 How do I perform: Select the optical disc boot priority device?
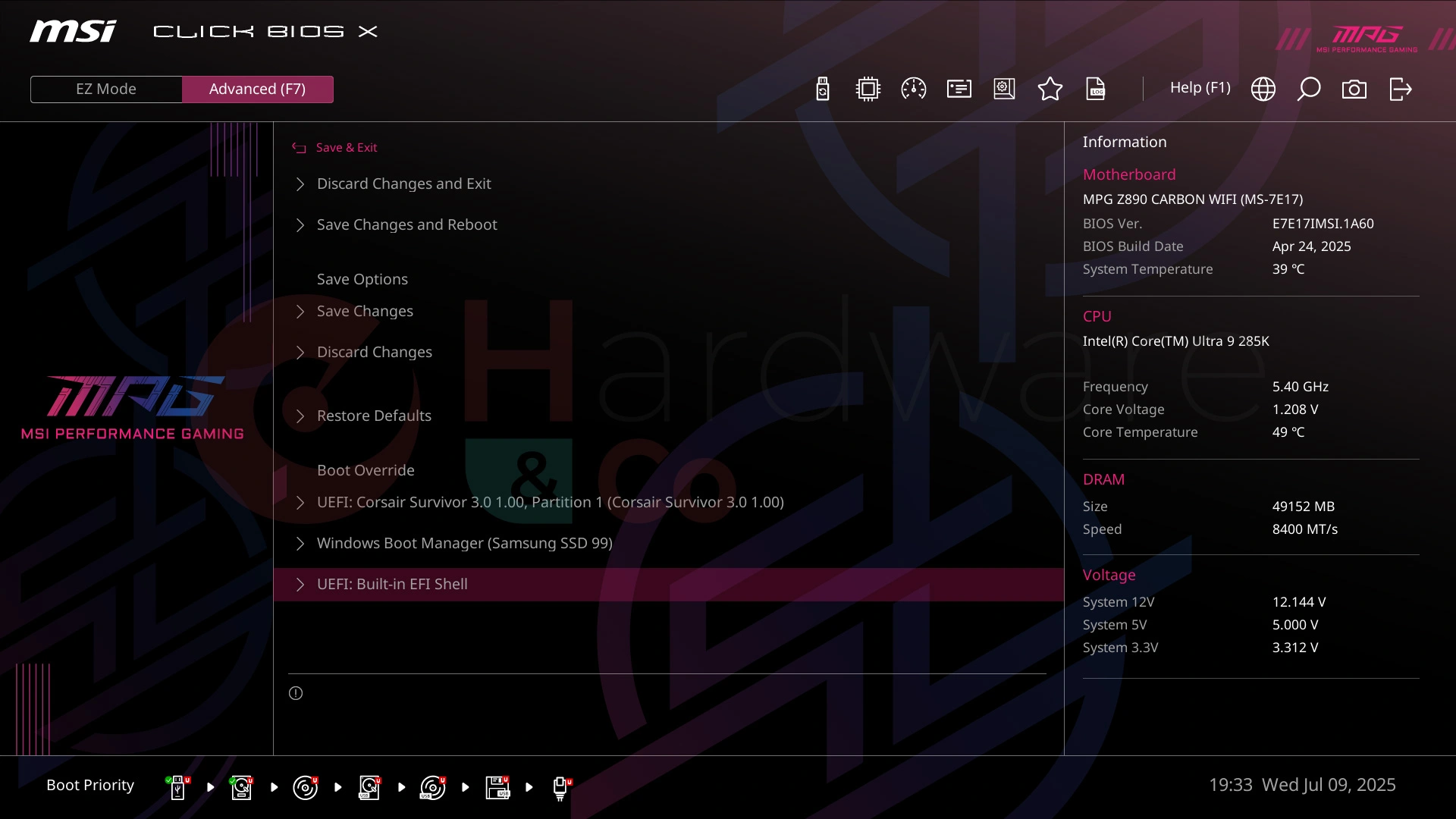pos(306,787)
